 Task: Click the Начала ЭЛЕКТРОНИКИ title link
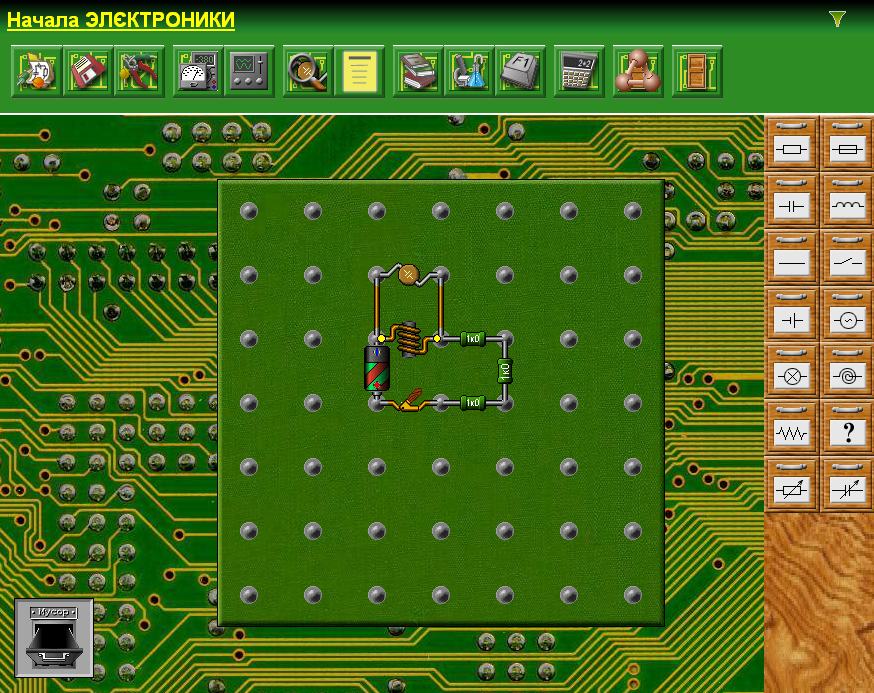point(120,20)
